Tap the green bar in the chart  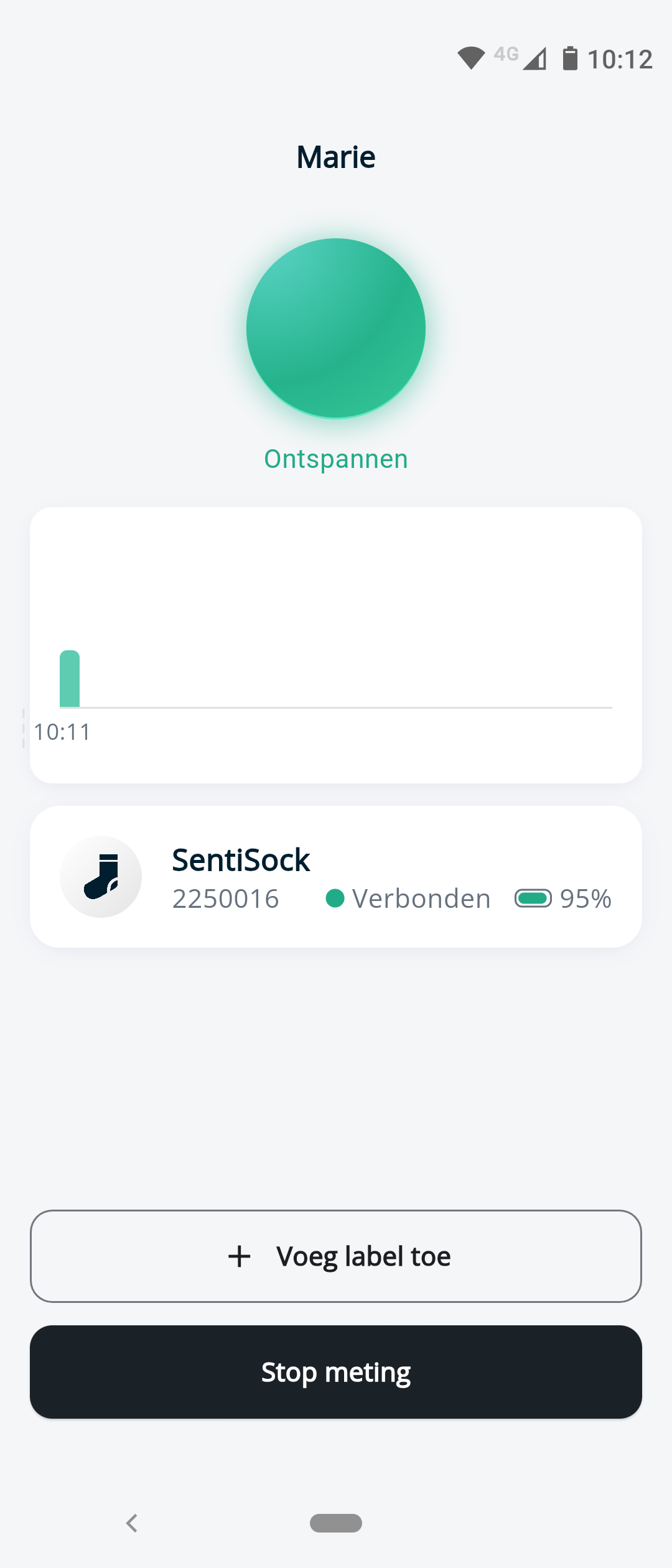coord(70,679)
